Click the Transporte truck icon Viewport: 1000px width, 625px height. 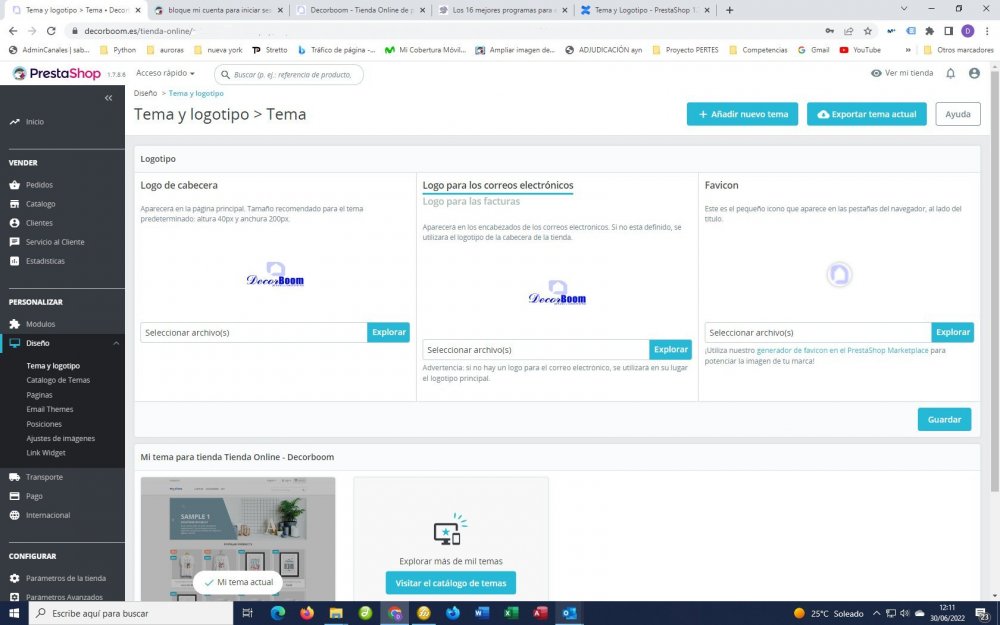click(x=15, y=477)
